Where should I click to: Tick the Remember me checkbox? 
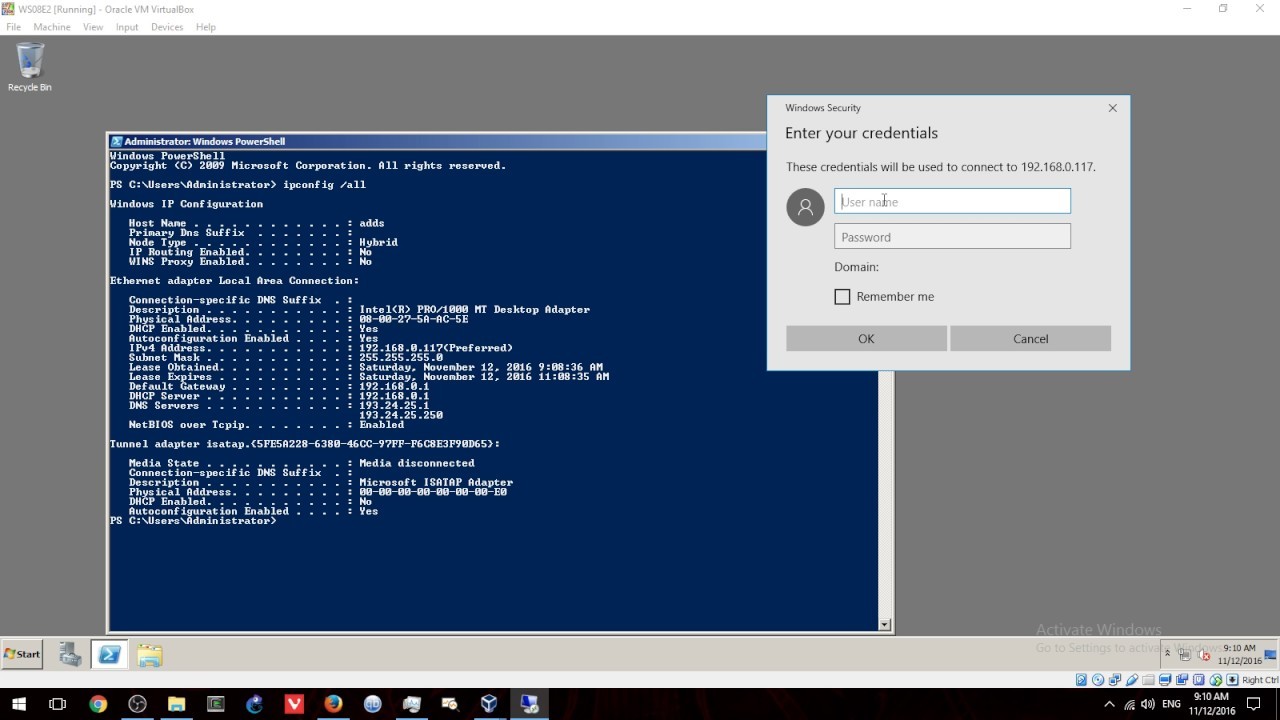842,297
